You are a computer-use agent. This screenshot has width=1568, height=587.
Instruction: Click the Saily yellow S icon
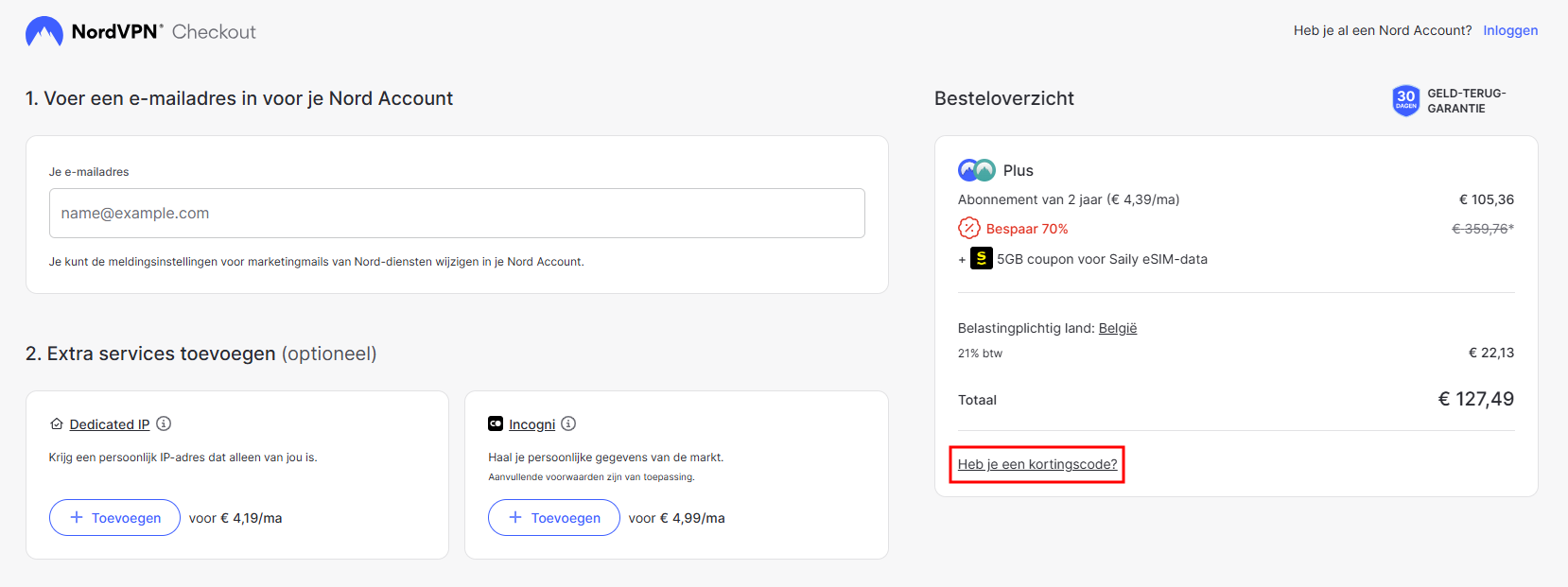click(982, 258)
